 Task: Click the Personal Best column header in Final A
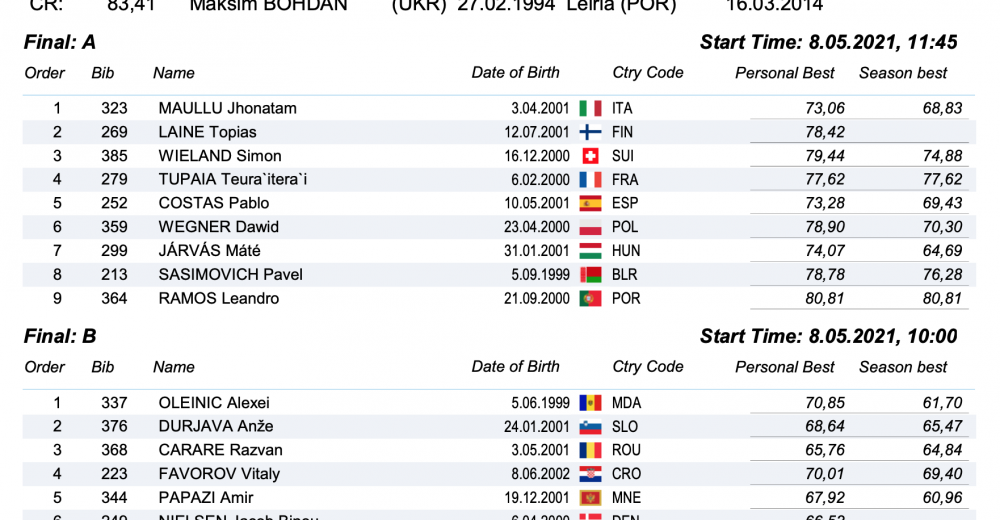point(785,73)
